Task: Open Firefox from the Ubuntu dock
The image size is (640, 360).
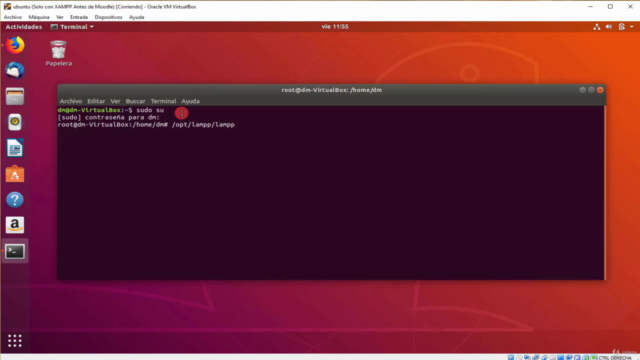Action: click(x=15, y=45)
